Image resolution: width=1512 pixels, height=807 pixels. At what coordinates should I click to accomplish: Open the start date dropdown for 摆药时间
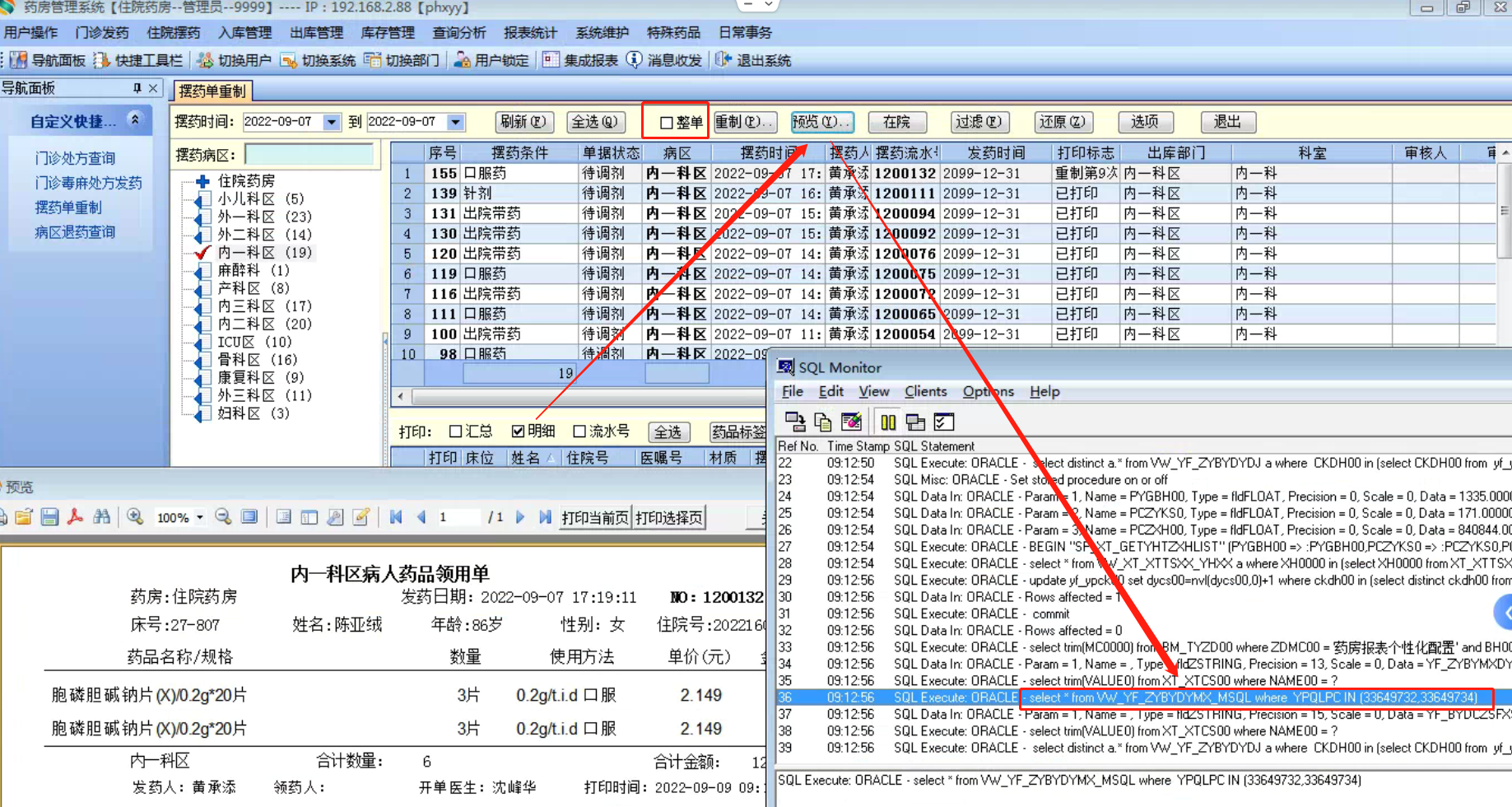[332, 122]
